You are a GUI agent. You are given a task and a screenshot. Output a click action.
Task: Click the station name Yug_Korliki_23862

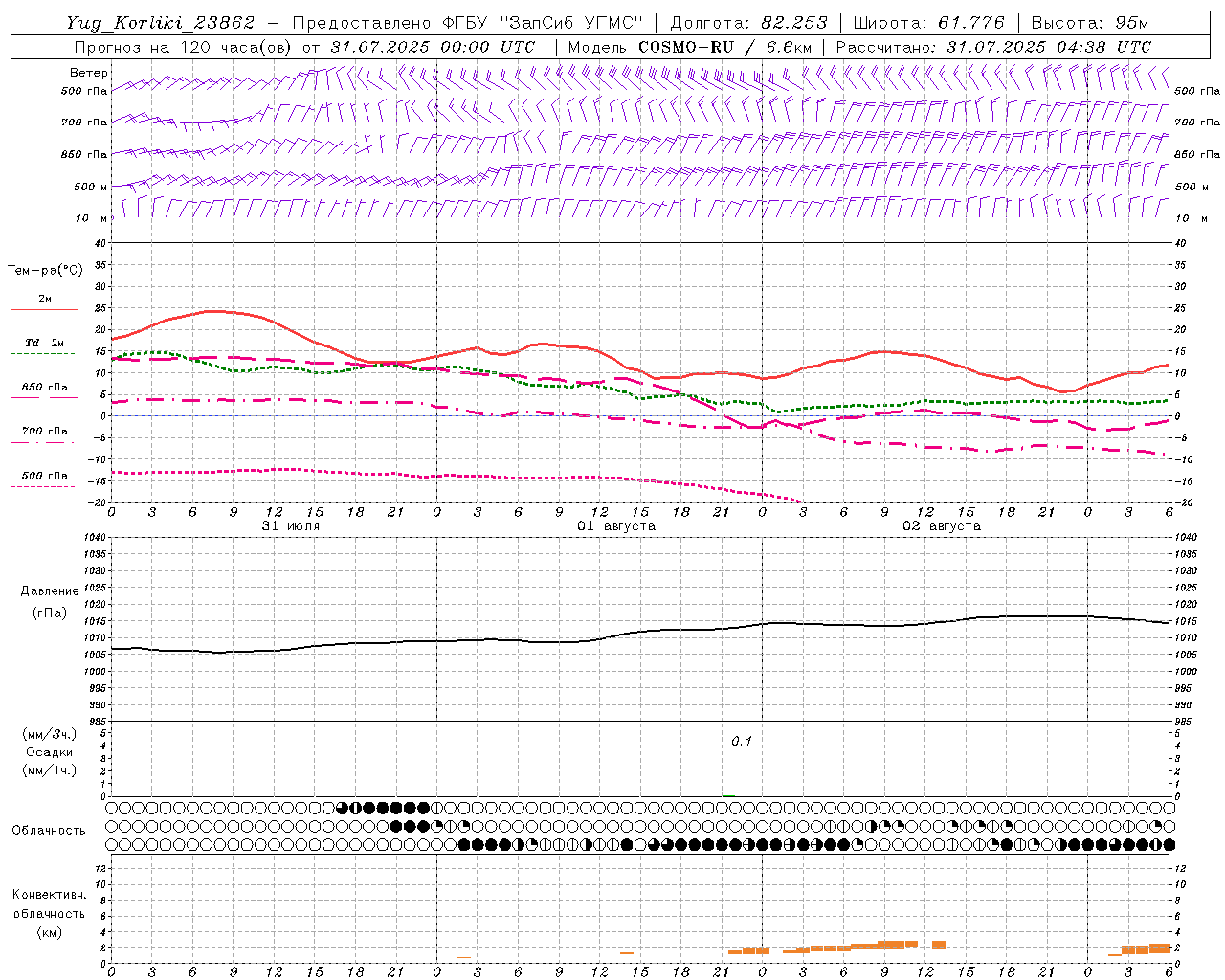[x=161, y=23]
